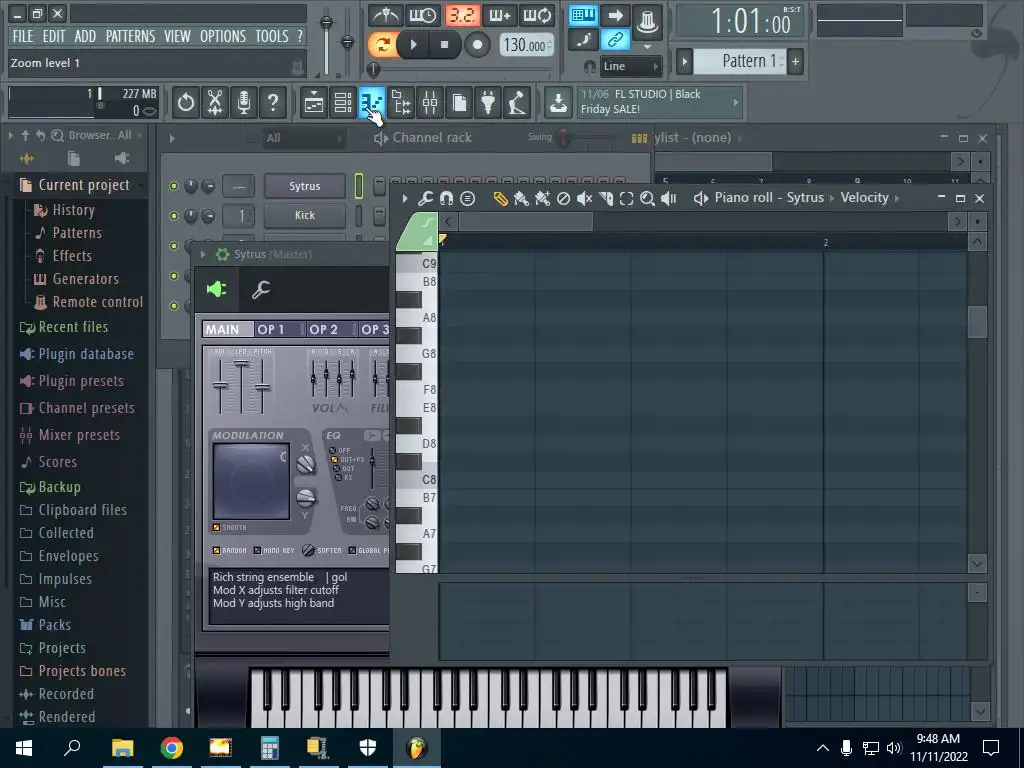
Task: Click the main volume slider
Action: pos(326,24)
